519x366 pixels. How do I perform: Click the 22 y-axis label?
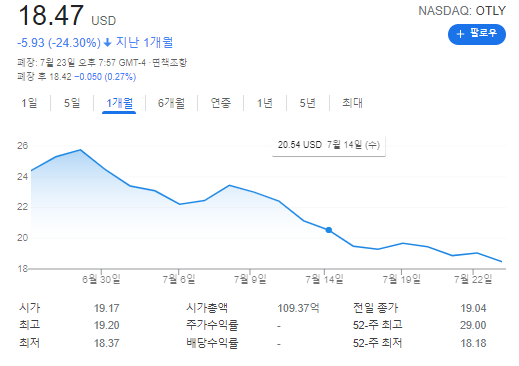pos(23,207)
